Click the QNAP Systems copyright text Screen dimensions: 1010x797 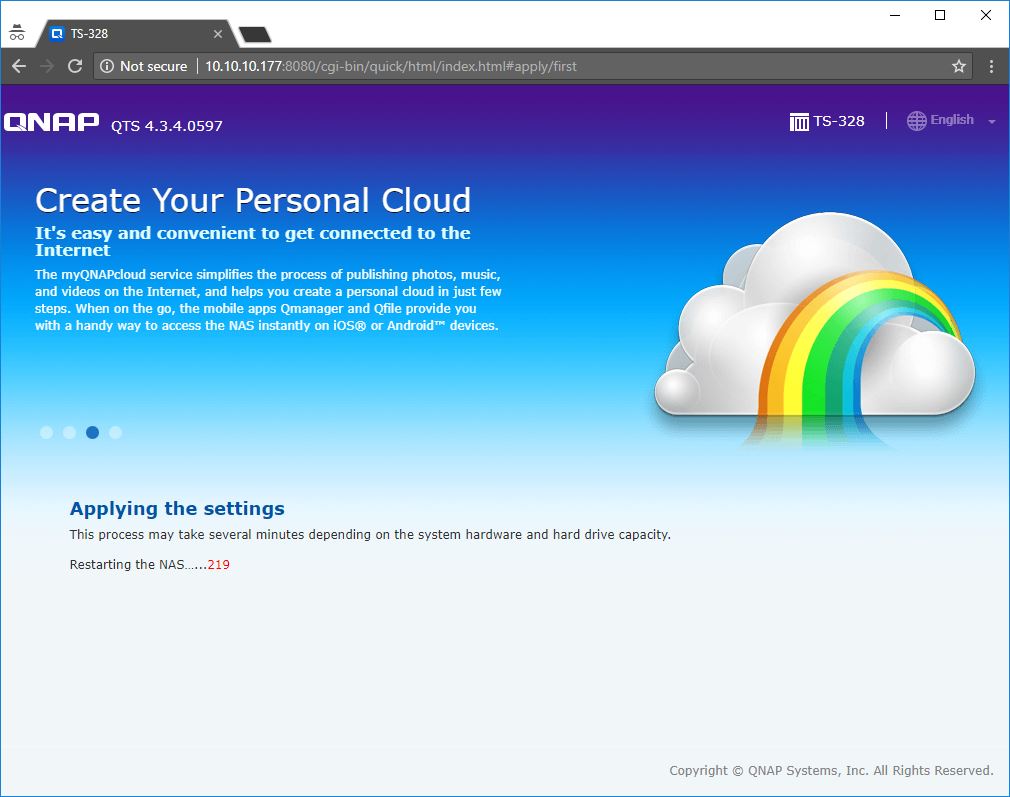coord(831,771)
